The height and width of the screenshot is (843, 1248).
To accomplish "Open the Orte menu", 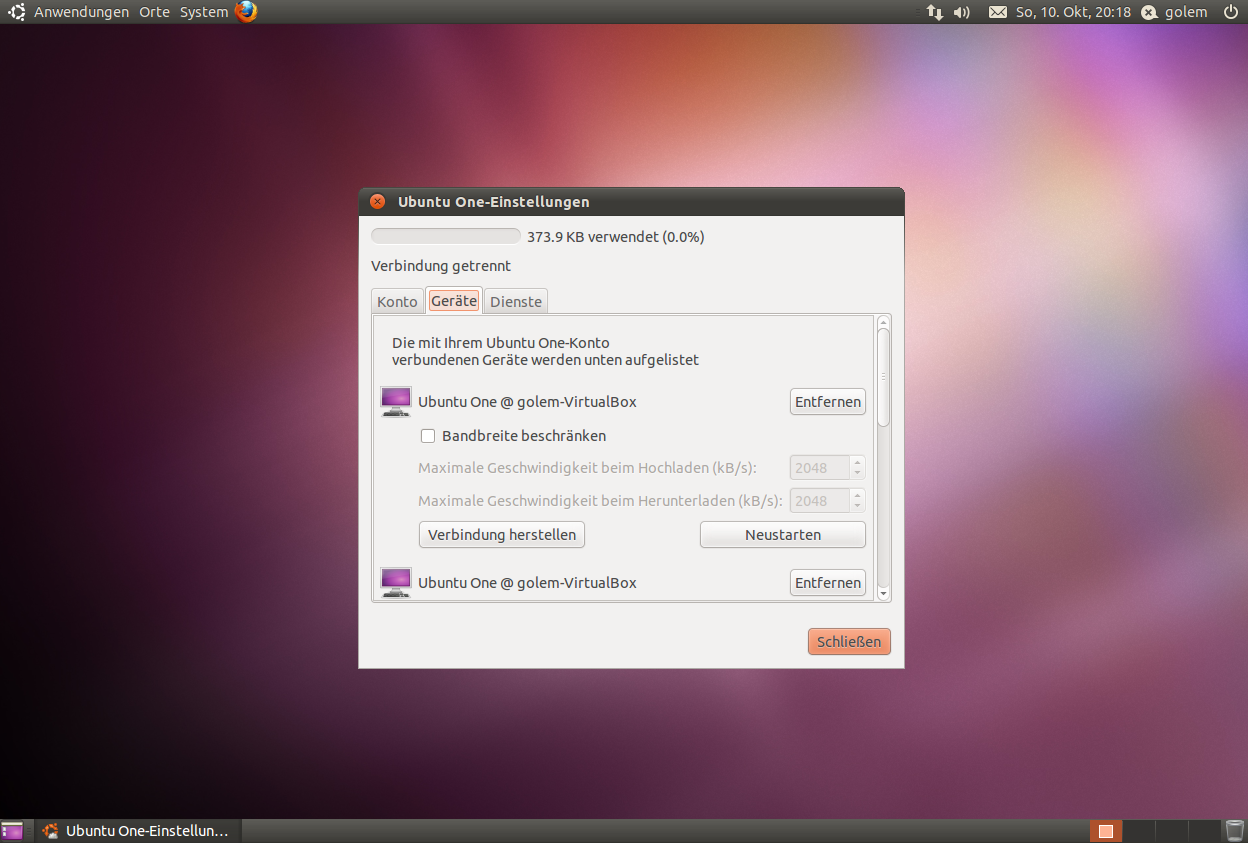I will [155, 12].
